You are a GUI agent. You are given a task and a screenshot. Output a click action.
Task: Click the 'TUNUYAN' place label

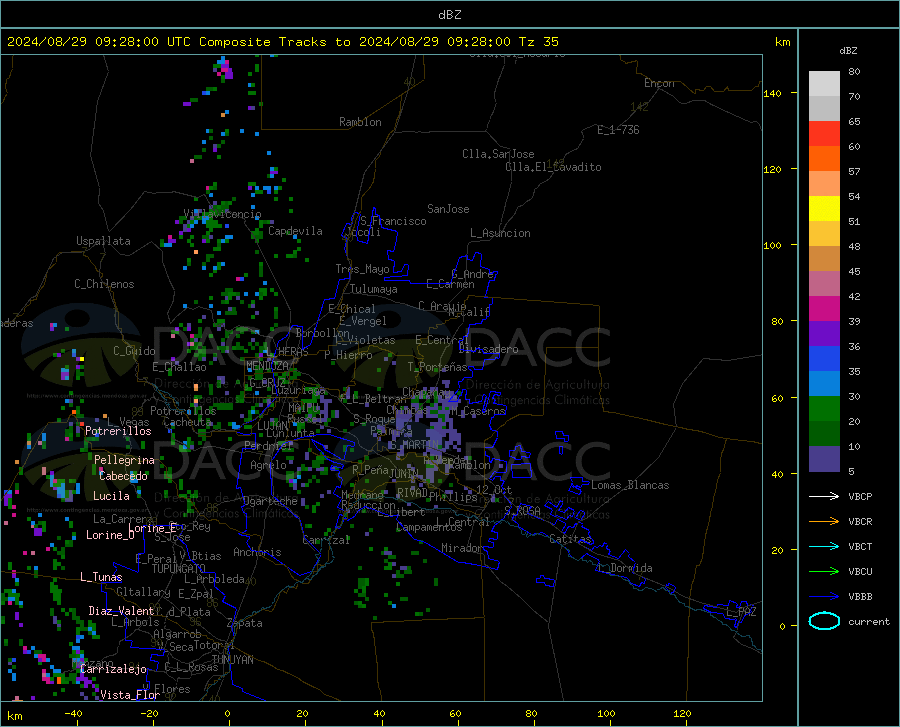click(x=232, y=660)
